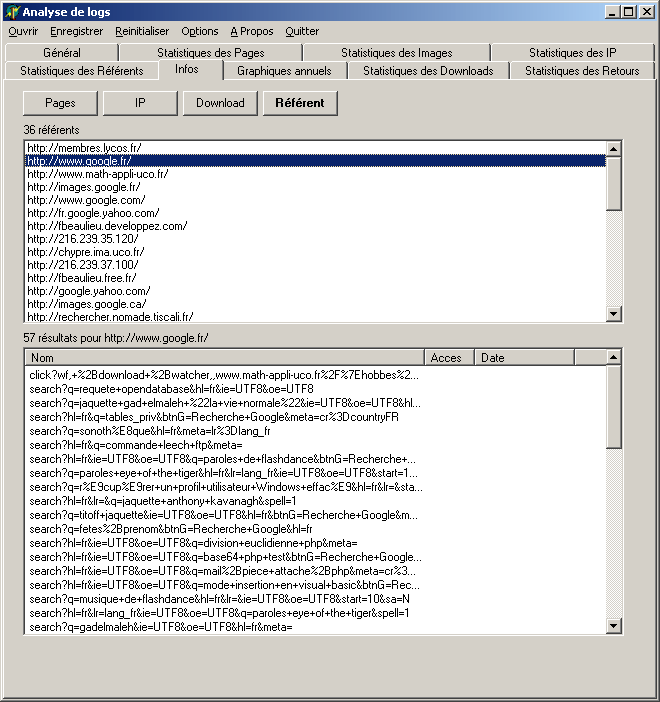The height and width of the screenshot is (702, 660).
Task: Open the Options menu
Action: 200,31
